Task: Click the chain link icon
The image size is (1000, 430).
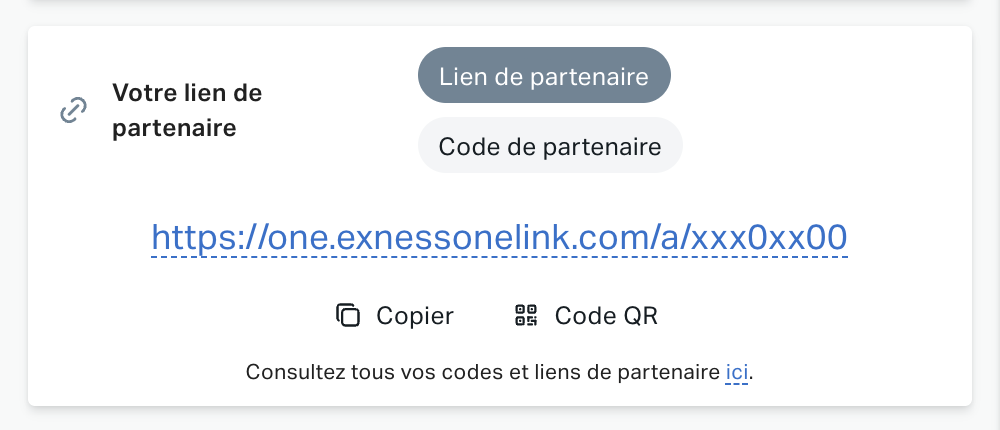Action: (x=74, y=110)
